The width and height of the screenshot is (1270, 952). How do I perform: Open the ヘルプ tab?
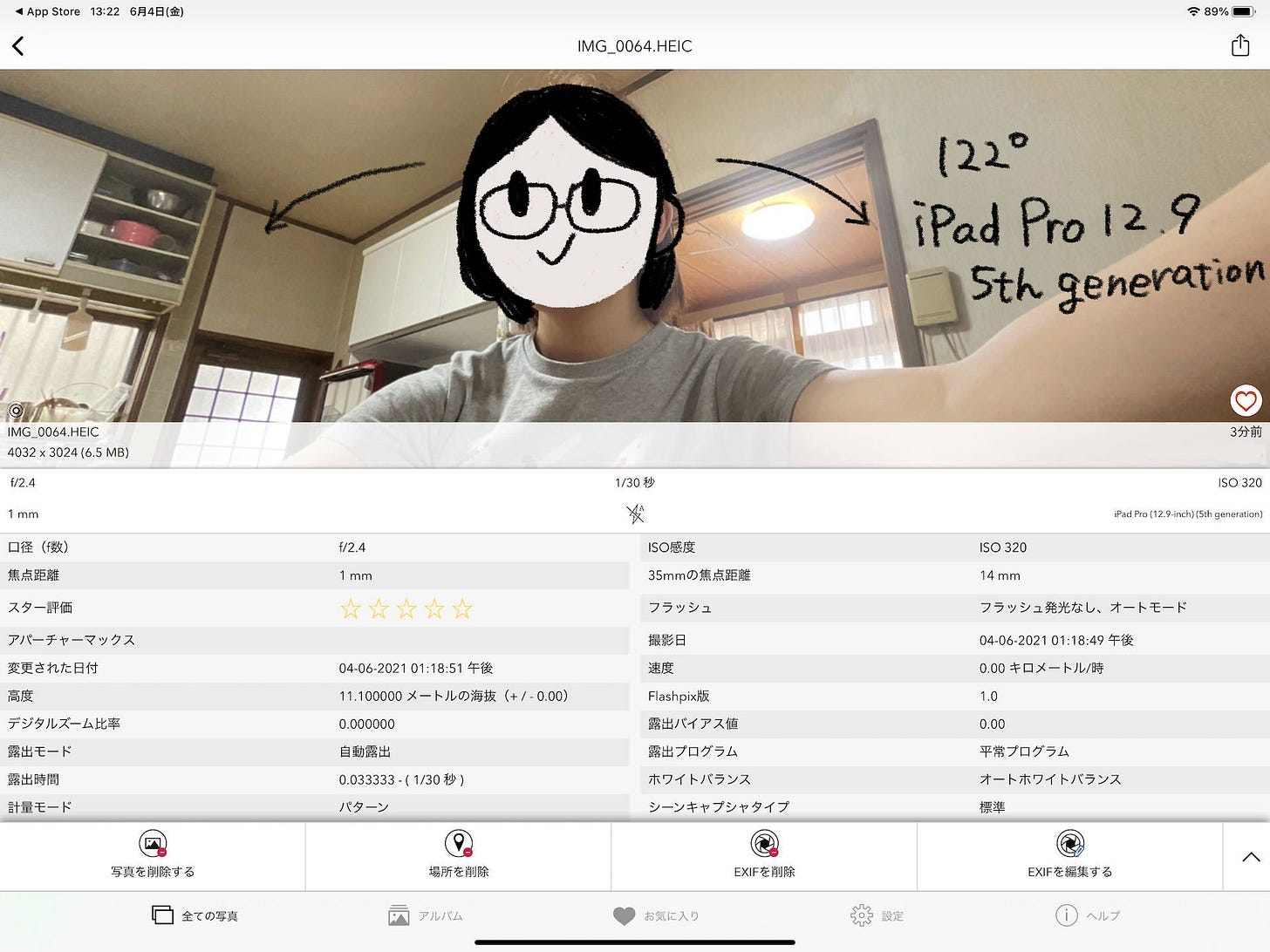1088,915
